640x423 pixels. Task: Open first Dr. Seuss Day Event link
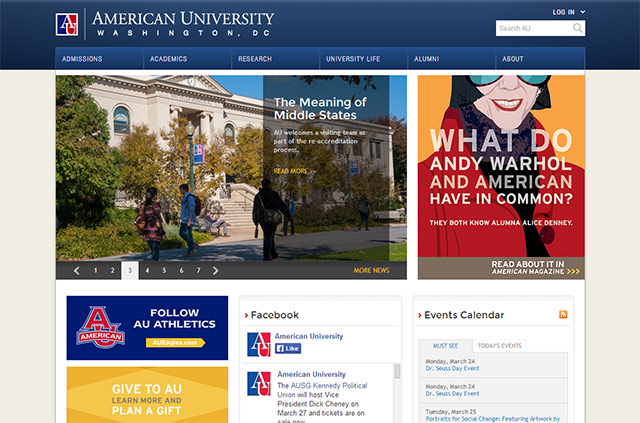click(452, 368)
